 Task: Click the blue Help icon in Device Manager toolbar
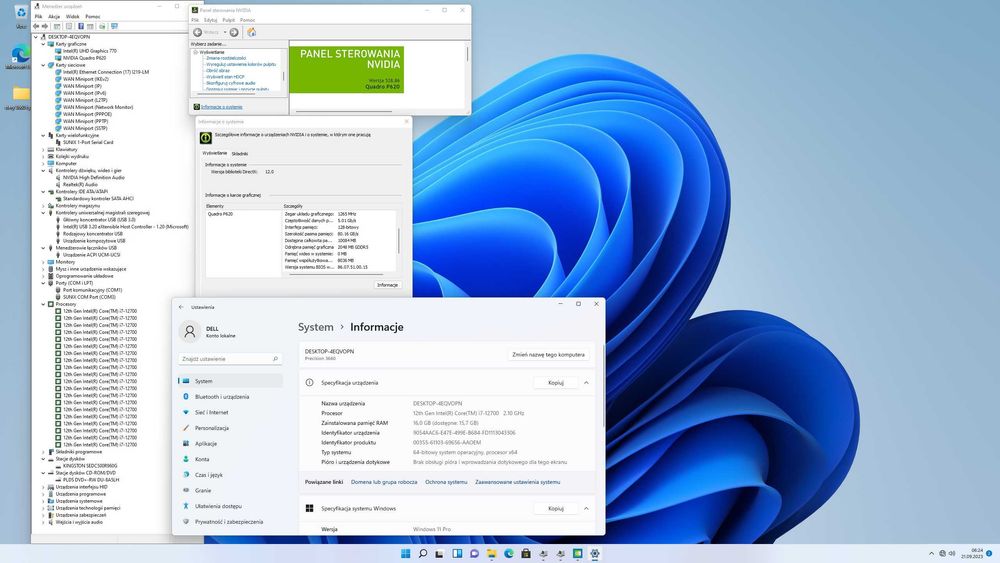coord(81,26)
